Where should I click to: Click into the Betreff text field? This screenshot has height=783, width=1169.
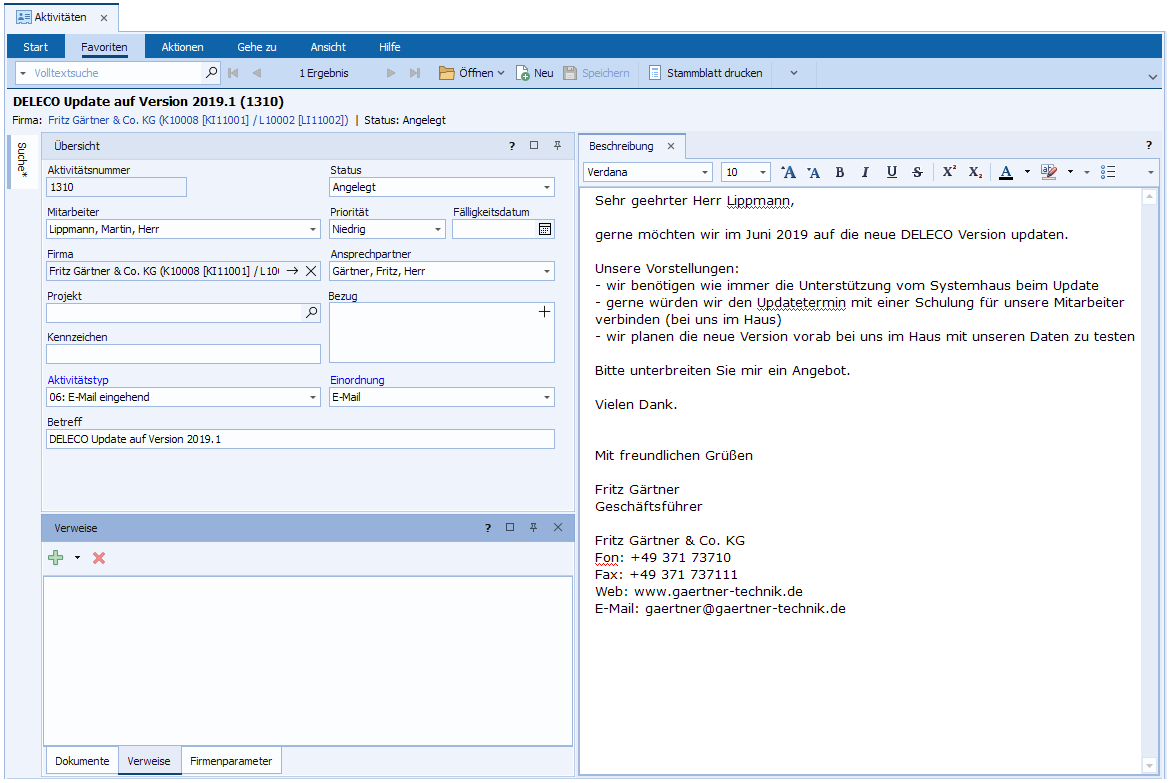pyautogui.click(x=300, y=439)
